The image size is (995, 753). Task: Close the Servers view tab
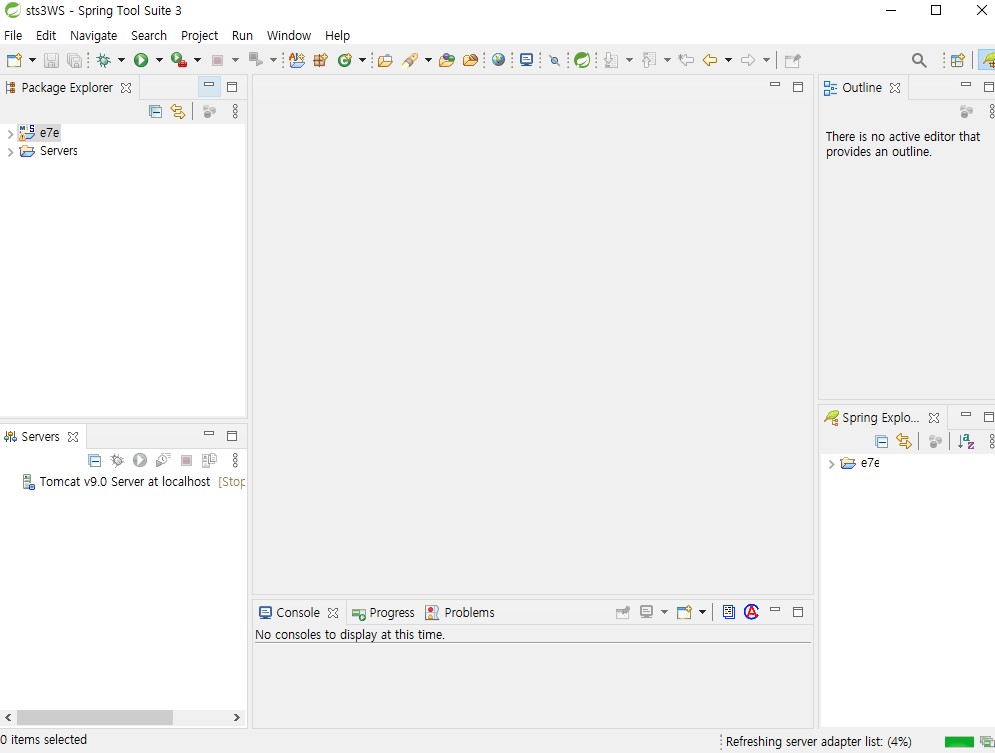[x=73, y=437]
